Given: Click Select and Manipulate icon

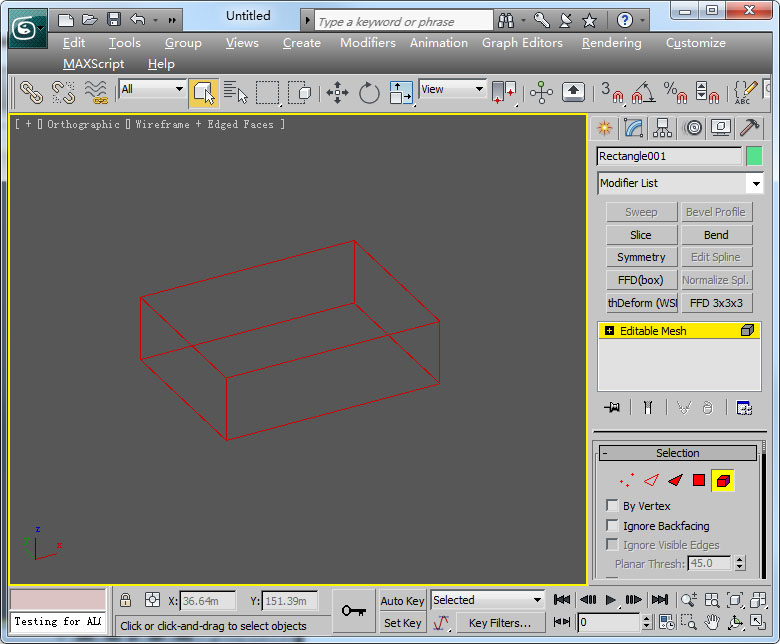Looking at the screenshot, I should 541,92.
